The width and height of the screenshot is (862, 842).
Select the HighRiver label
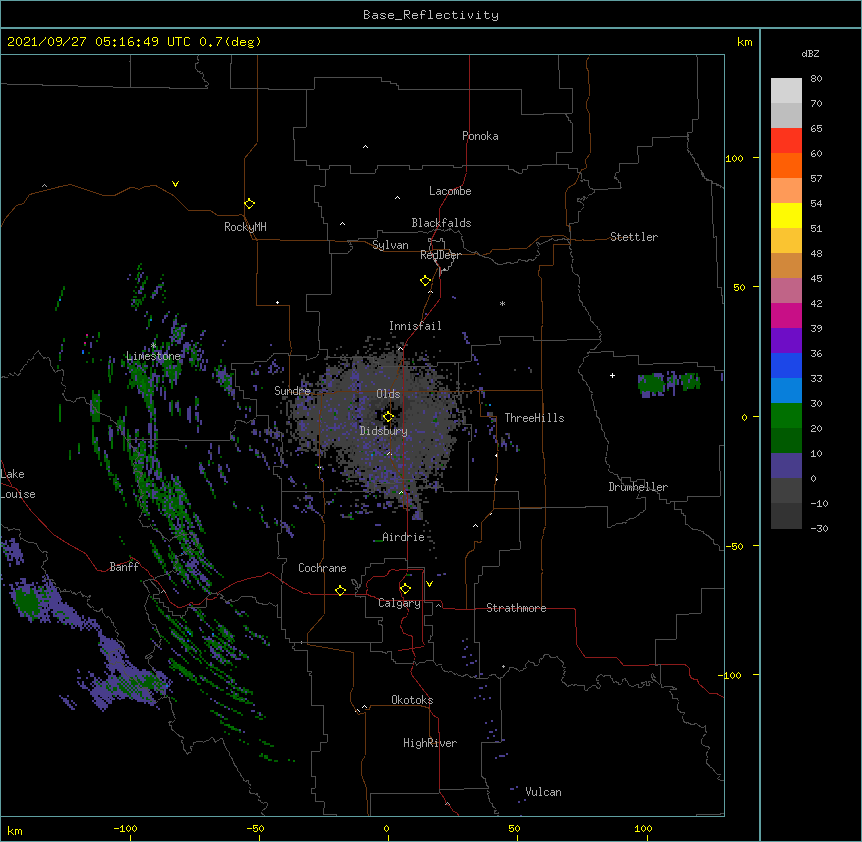(x=430, y=743)
